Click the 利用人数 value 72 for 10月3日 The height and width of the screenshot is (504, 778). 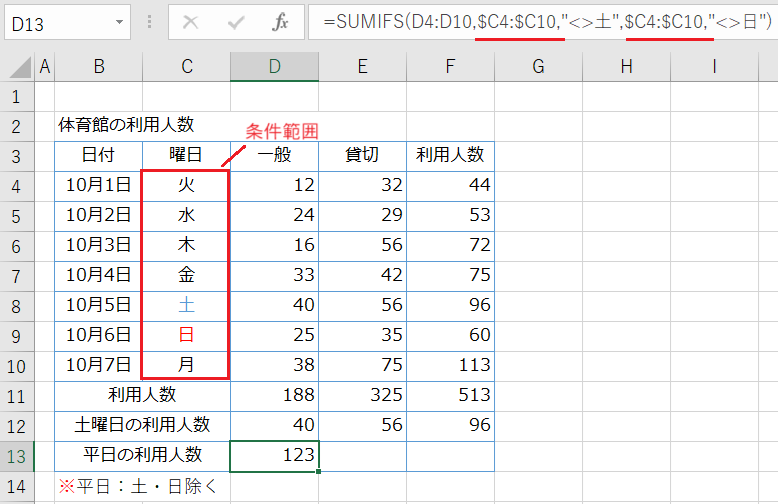[451, 246]
